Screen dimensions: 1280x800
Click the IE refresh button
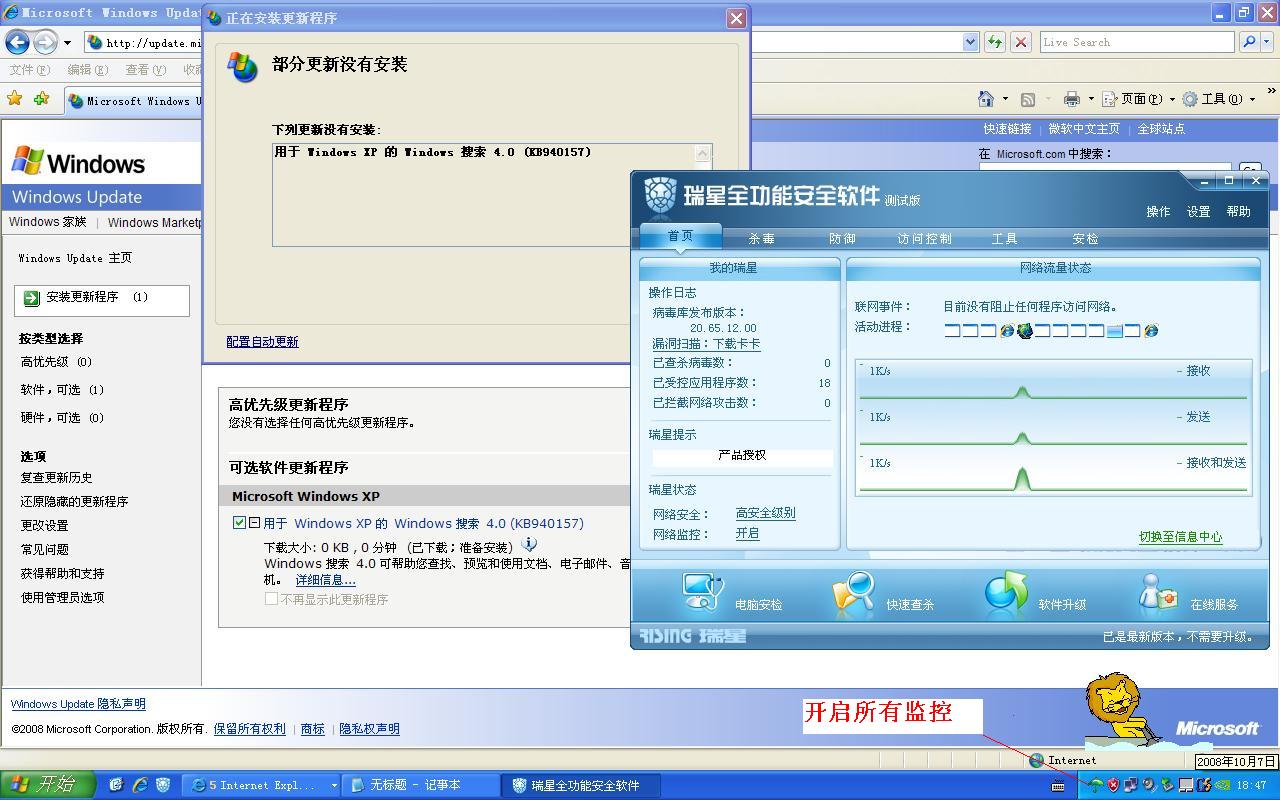pyautogui.click(x=994, y=42)
